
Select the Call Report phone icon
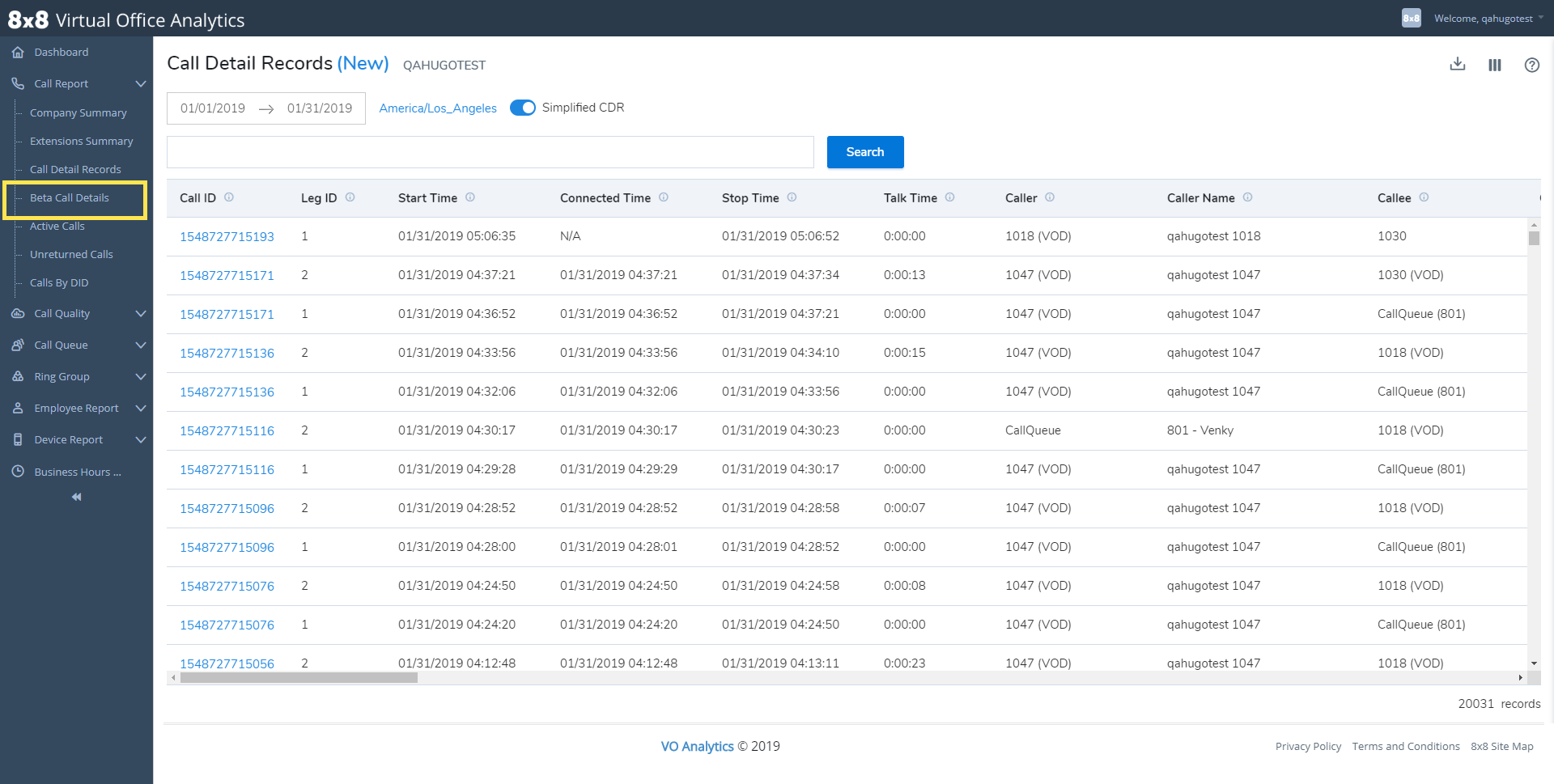(x=18, y=83)
